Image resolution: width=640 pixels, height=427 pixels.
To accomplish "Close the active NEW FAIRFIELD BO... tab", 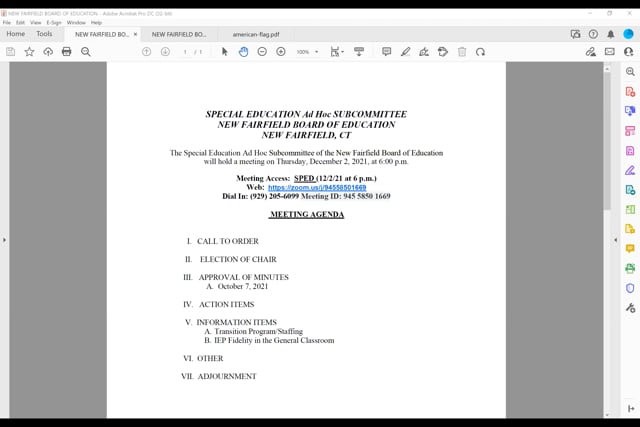I will click(136, 34).
